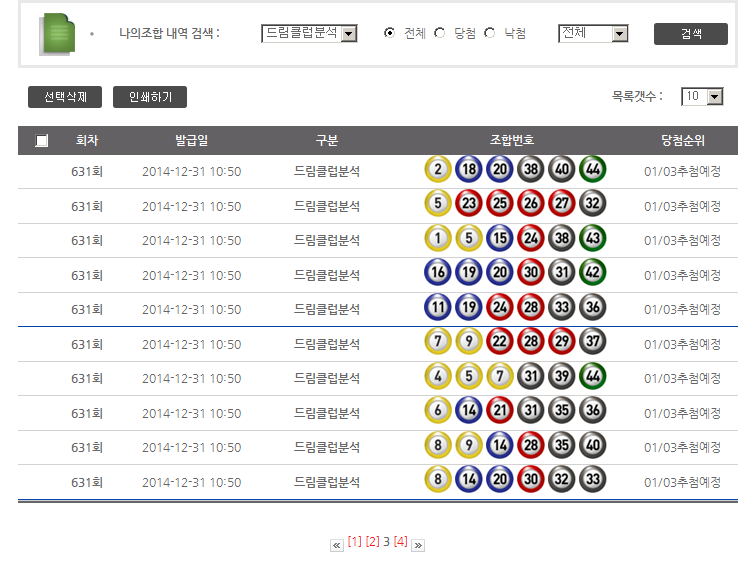Go to page [1] in pagination

354,542
